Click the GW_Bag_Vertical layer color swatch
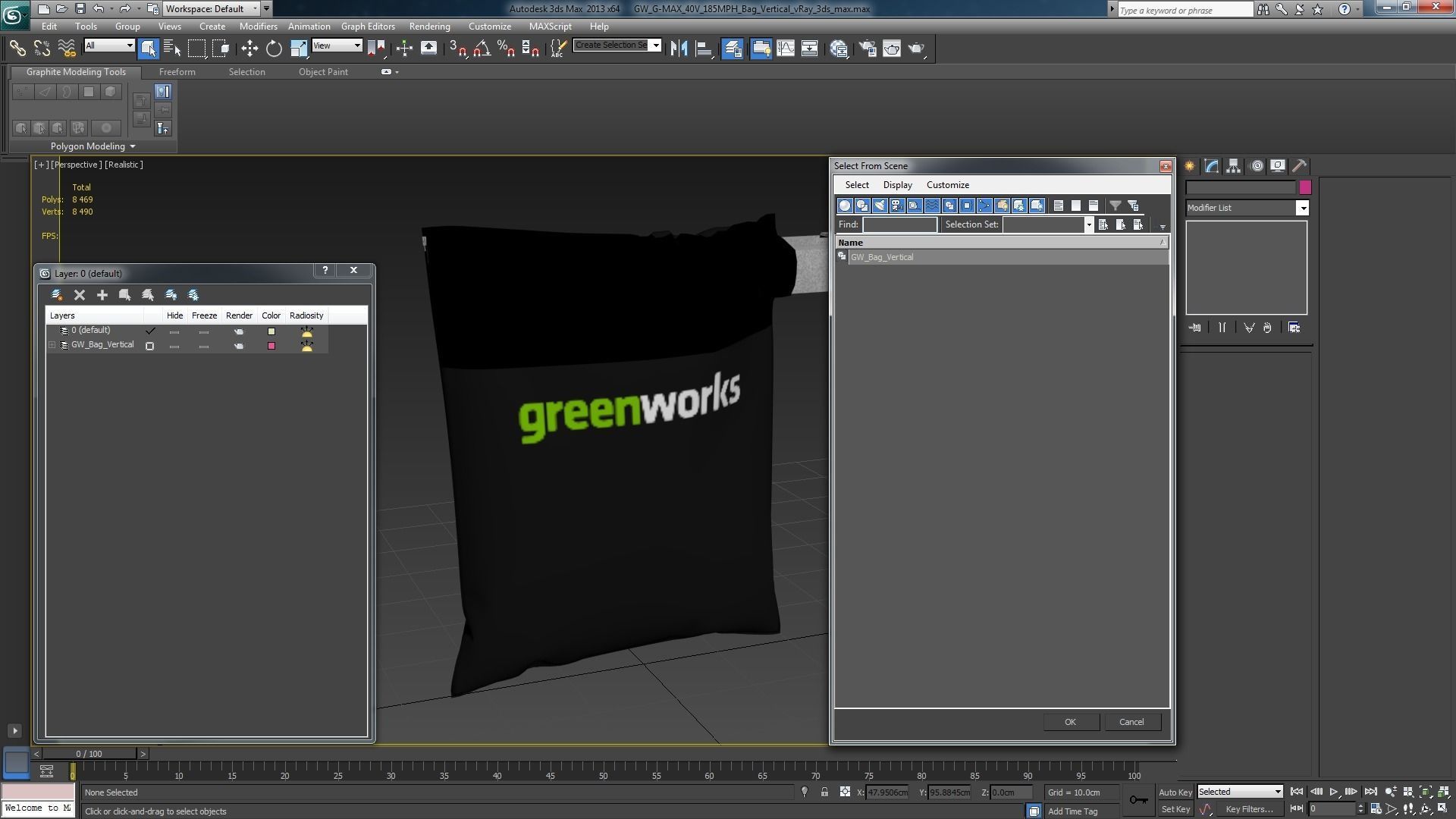This screenshot has width=1456, height=819. point(271,346)
